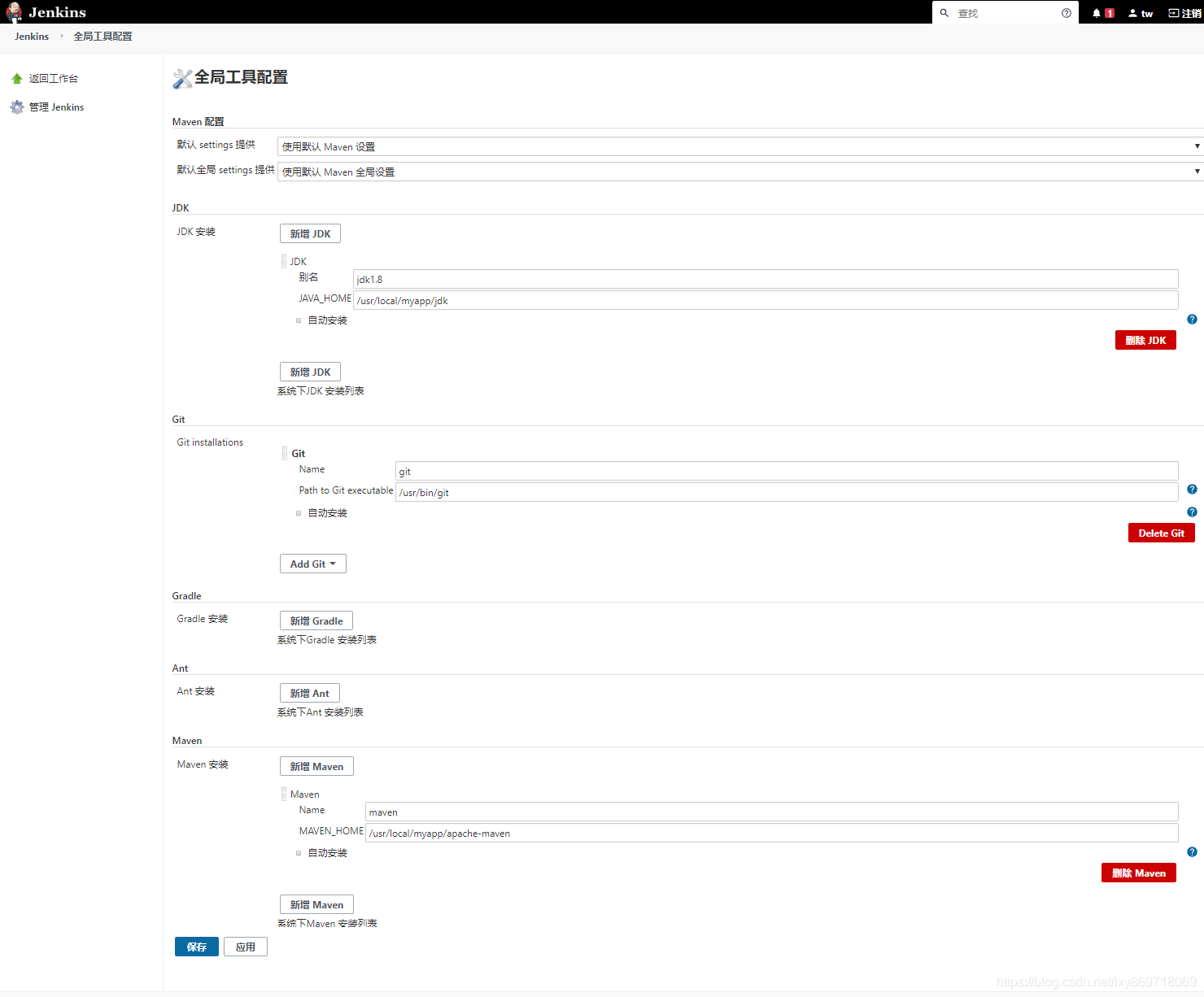Toggle Git 自动安装 checkbox
The height and width of the screenshot is (997, 1204).
coord(299,513)
